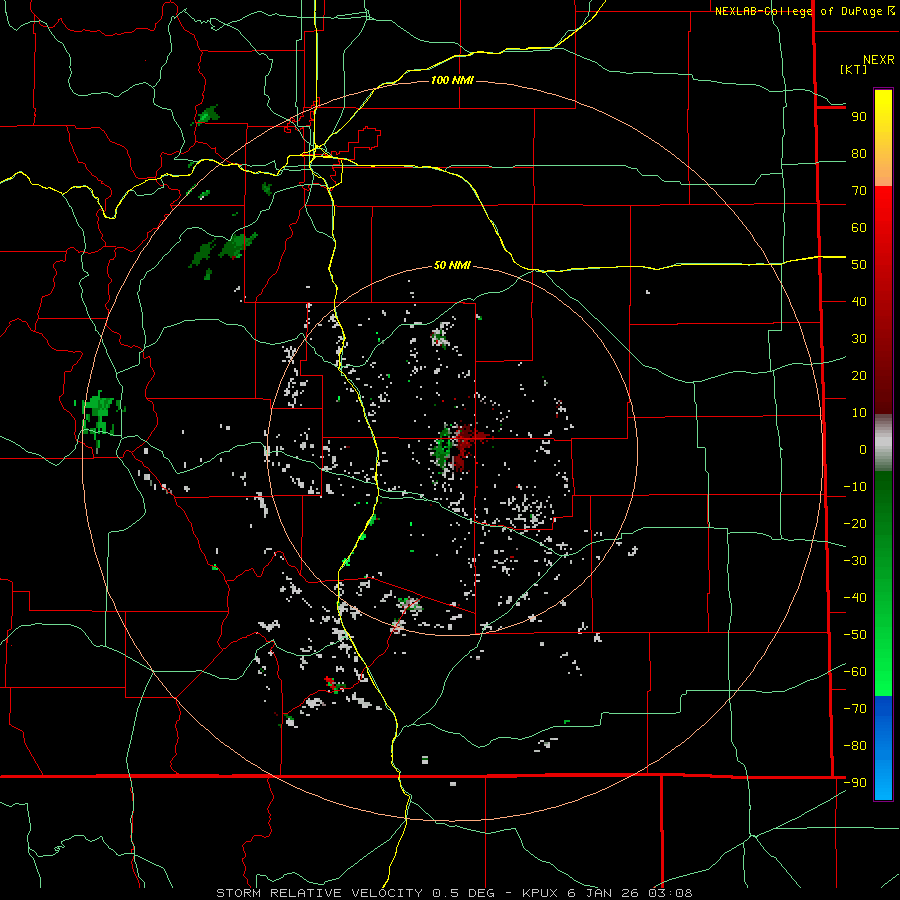Screen dimensions: 900x900
Task: Select the 10 value on the velocity scale
Action: tap(859, 413)
